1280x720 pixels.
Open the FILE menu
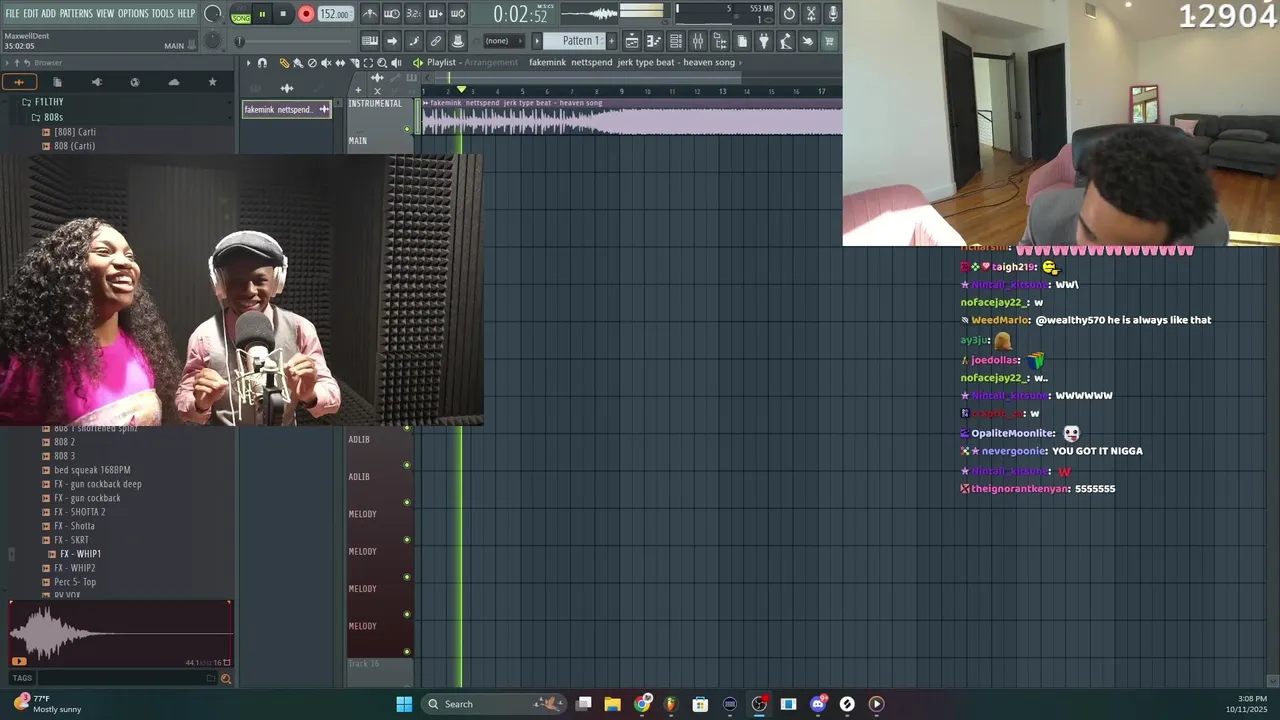(12, 13)
